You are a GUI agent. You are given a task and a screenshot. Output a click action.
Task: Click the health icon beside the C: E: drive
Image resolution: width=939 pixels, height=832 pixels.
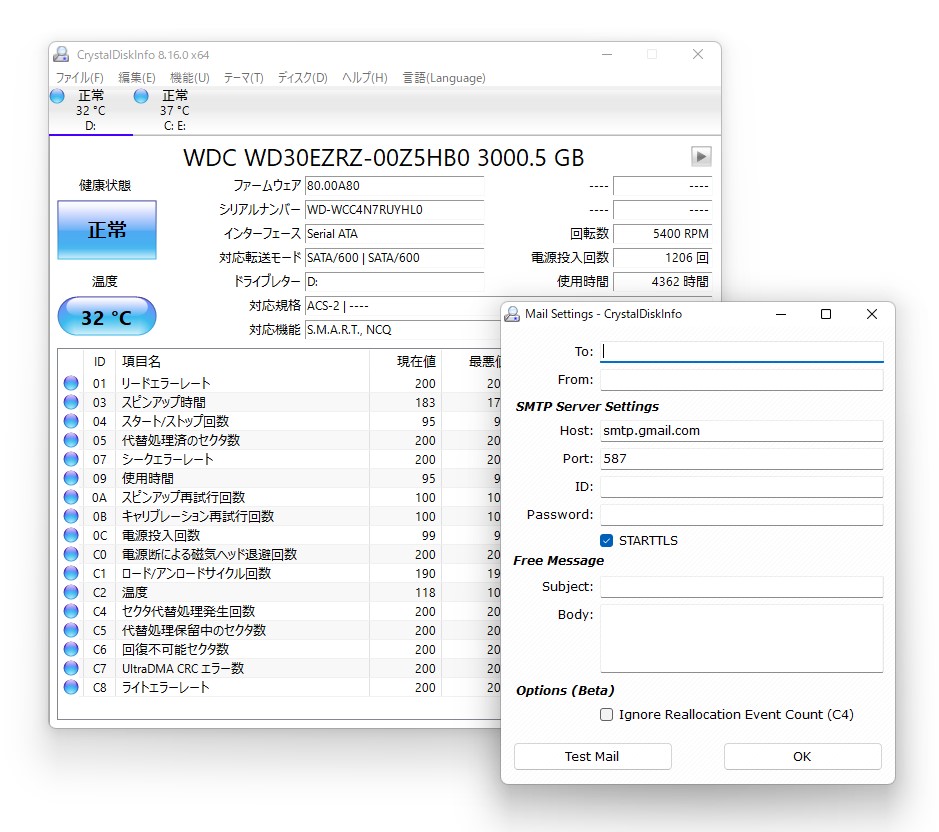139,96
